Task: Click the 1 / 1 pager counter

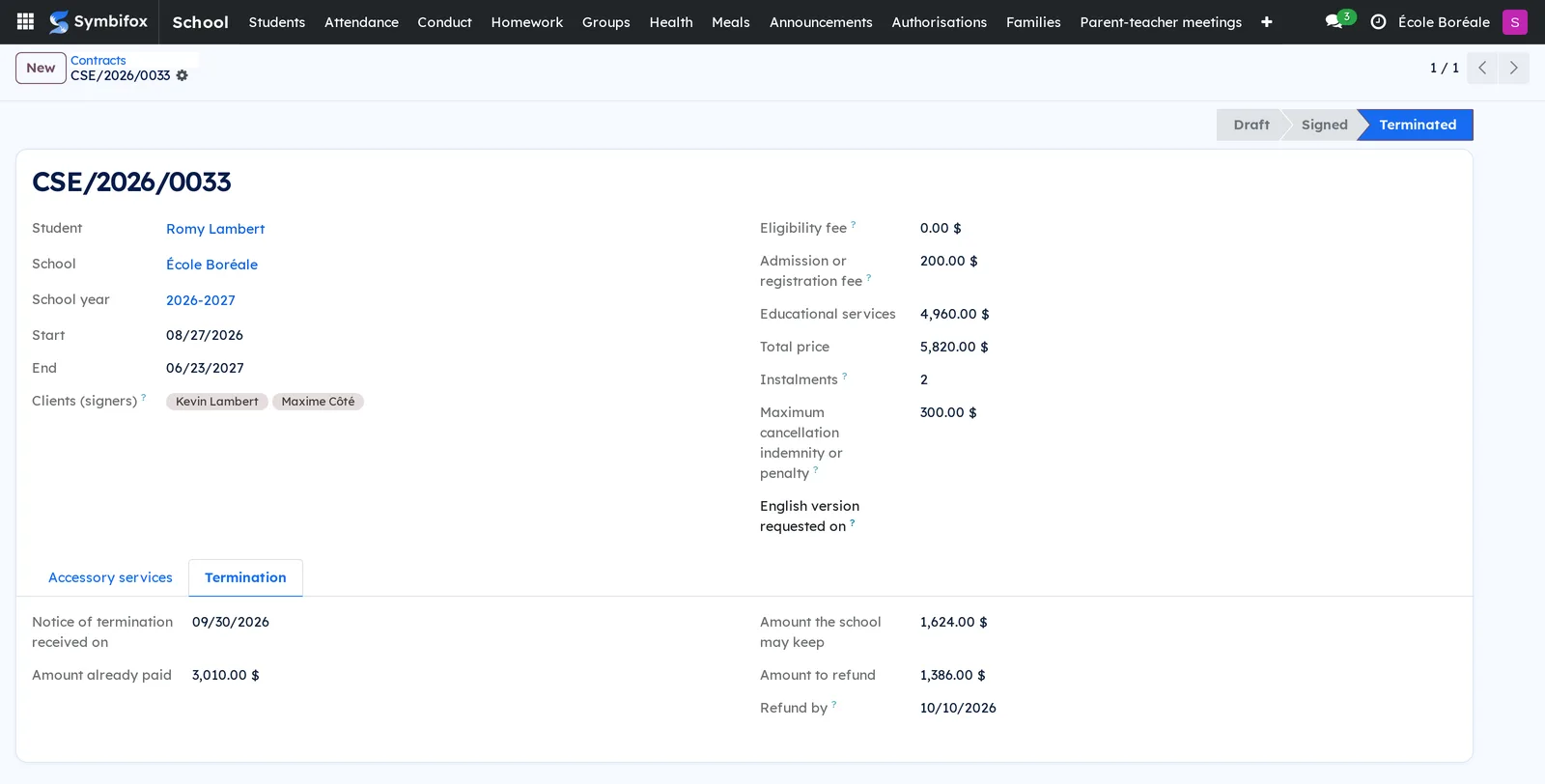Action: (x=1445, y=68)
